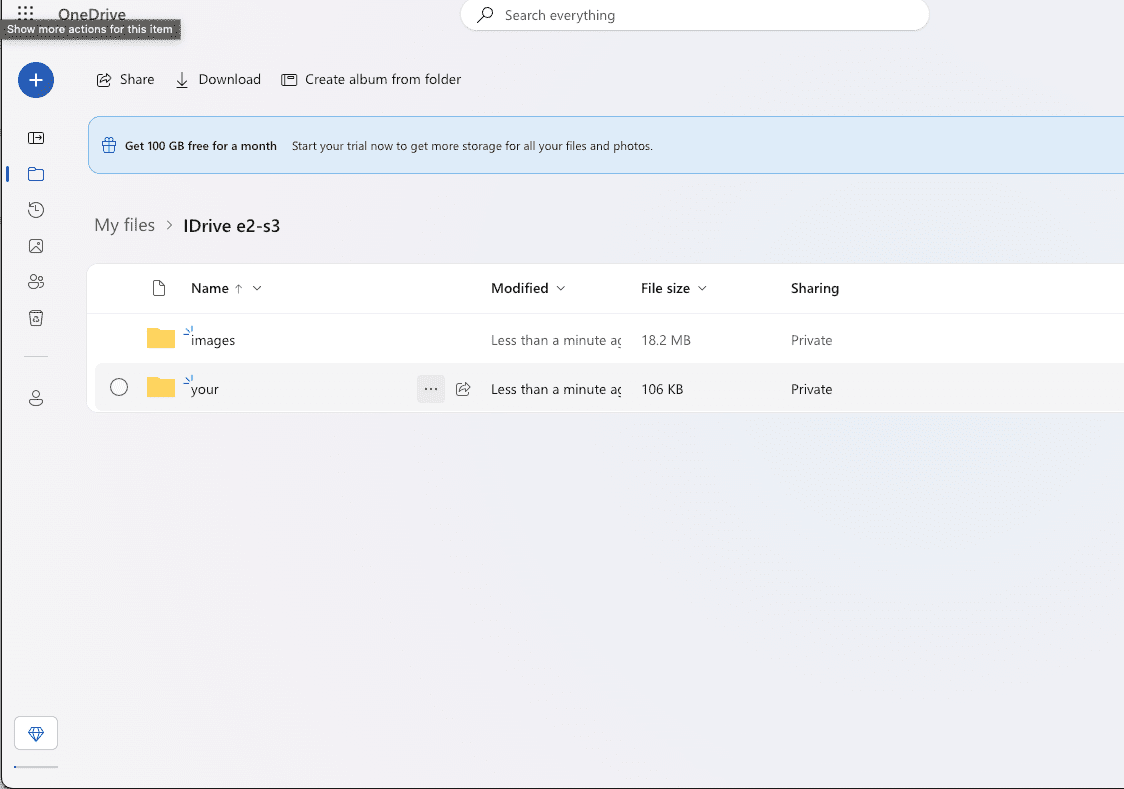Go to My files breadcrumb

pos(125,225)
